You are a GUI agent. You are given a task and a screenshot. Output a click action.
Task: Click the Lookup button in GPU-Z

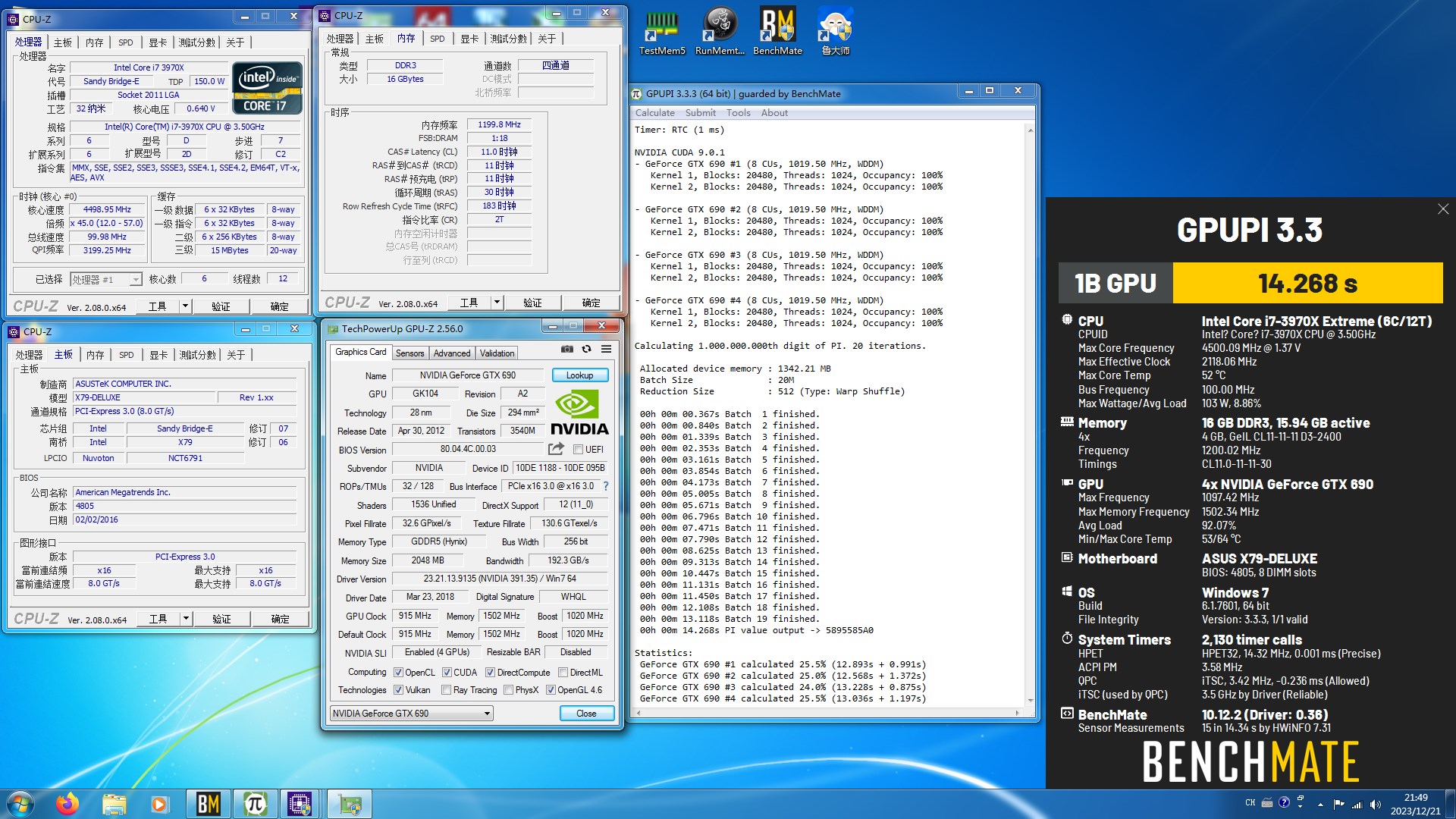coord(579,375)
